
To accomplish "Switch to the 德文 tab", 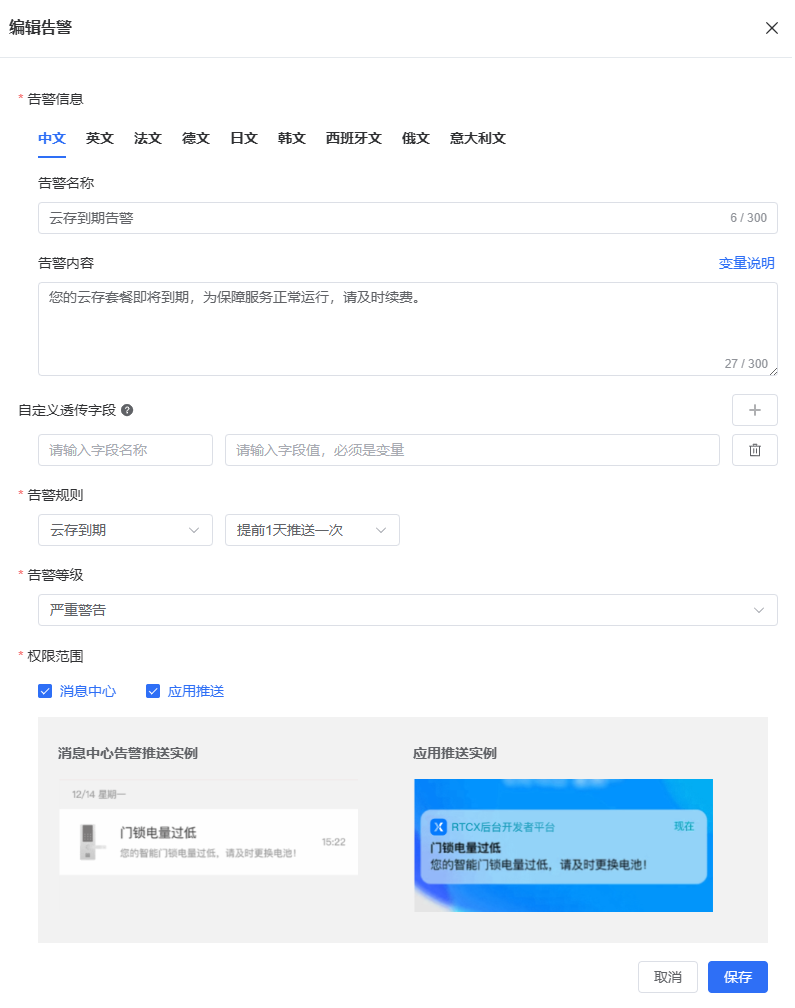I will pyautogui.click(x=196, y=138).
